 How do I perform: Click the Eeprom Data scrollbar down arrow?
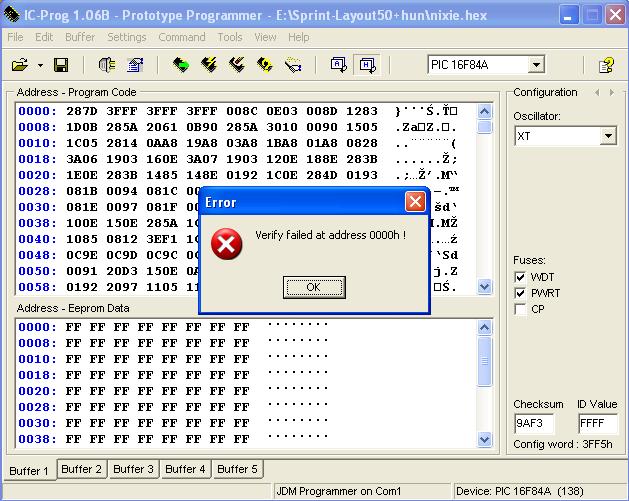[485, 439]
